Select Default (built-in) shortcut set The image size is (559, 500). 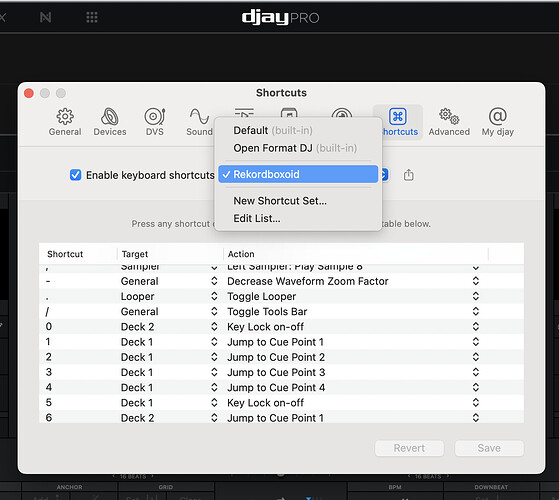click(298, 130)
